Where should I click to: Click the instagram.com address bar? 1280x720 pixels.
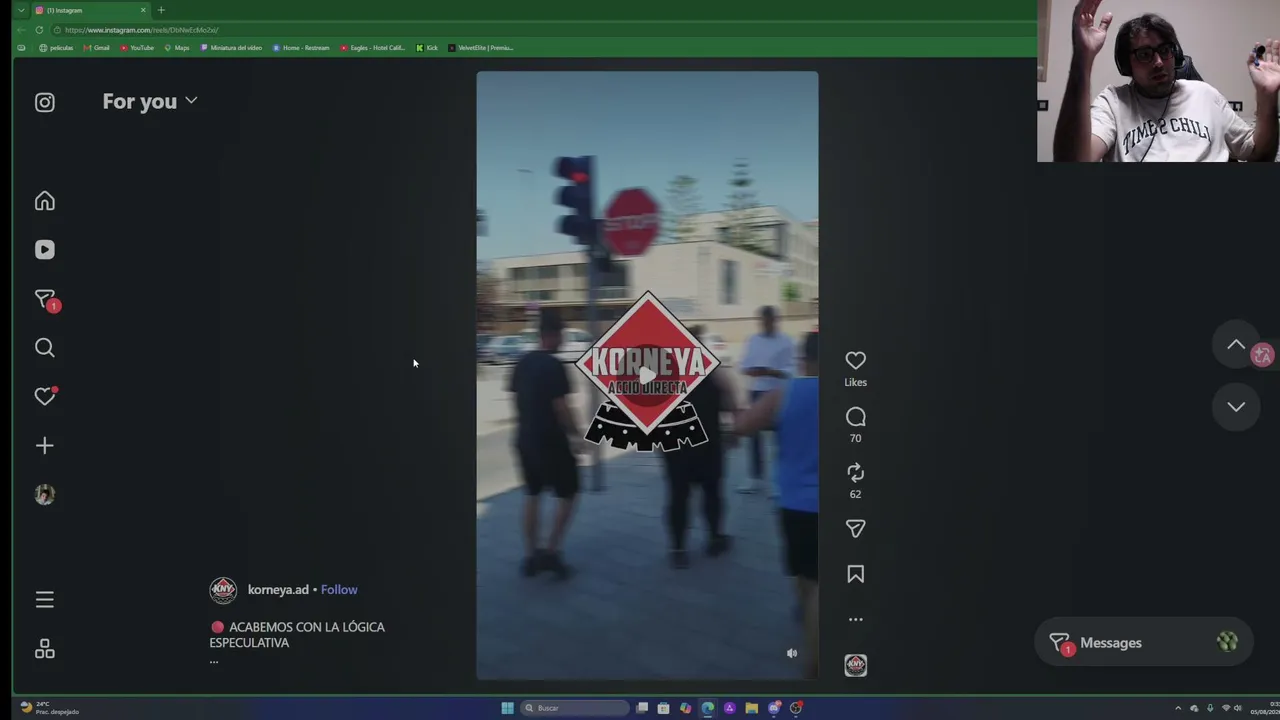[x=540, y=30]
